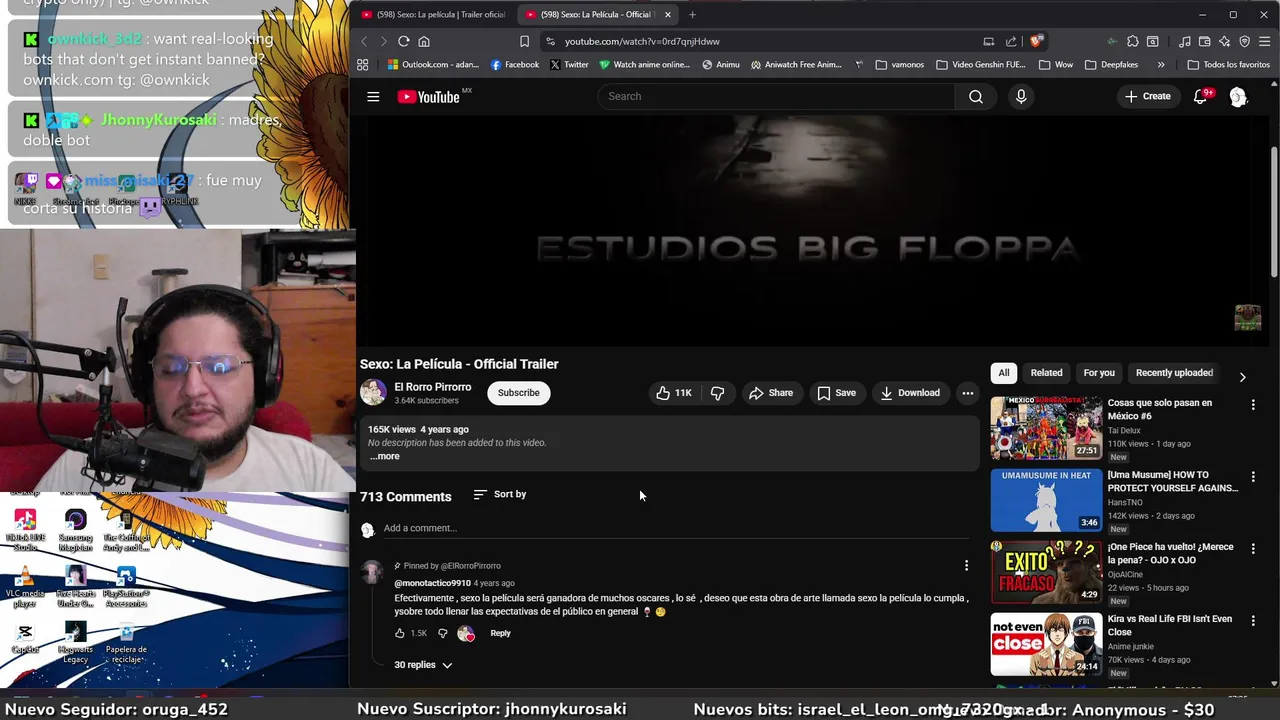Bookmark this page in address bar
This screenshot has height=720, width=1280.
(524, 41)
